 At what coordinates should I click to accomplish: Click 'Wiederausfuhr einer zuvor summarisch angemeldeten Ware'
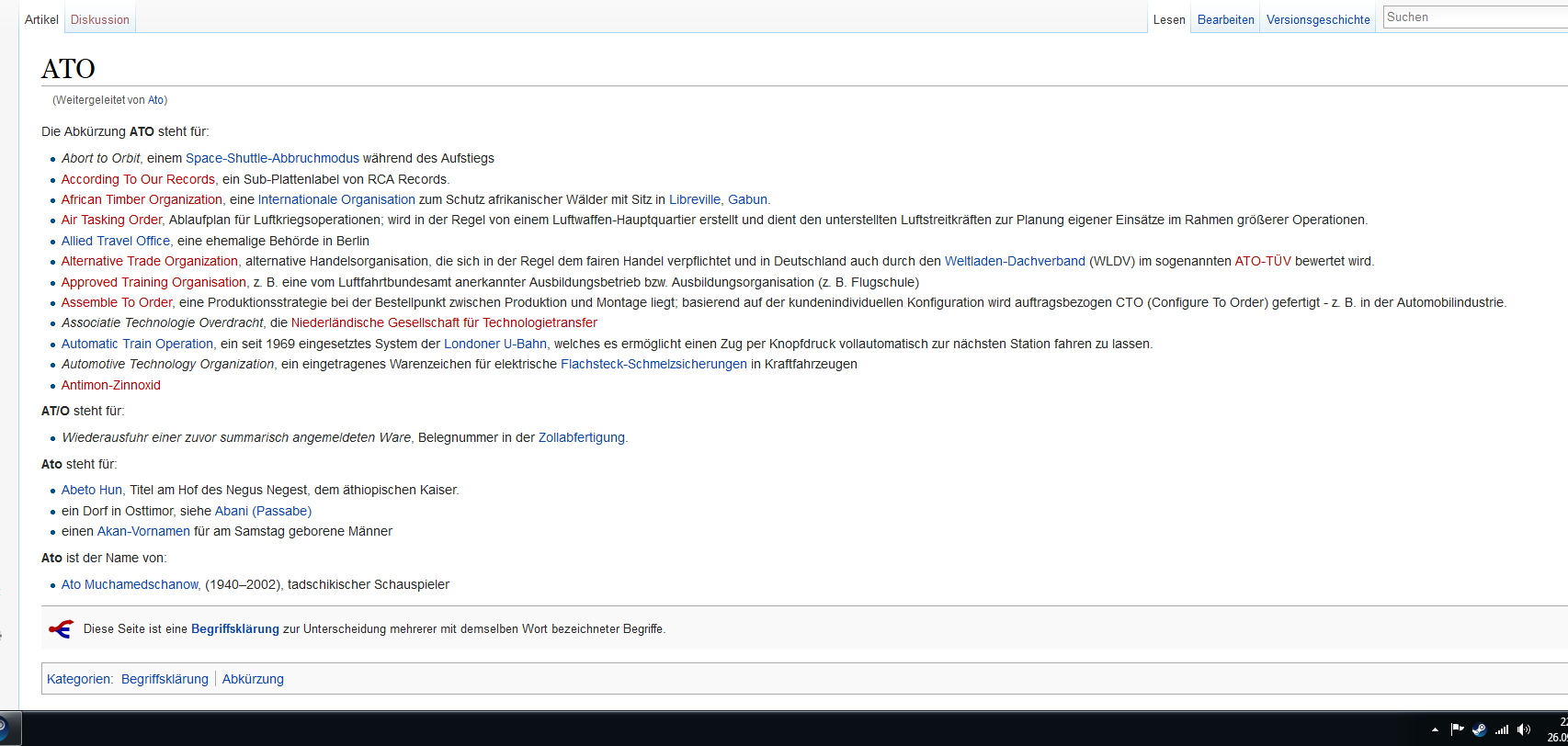236,437
